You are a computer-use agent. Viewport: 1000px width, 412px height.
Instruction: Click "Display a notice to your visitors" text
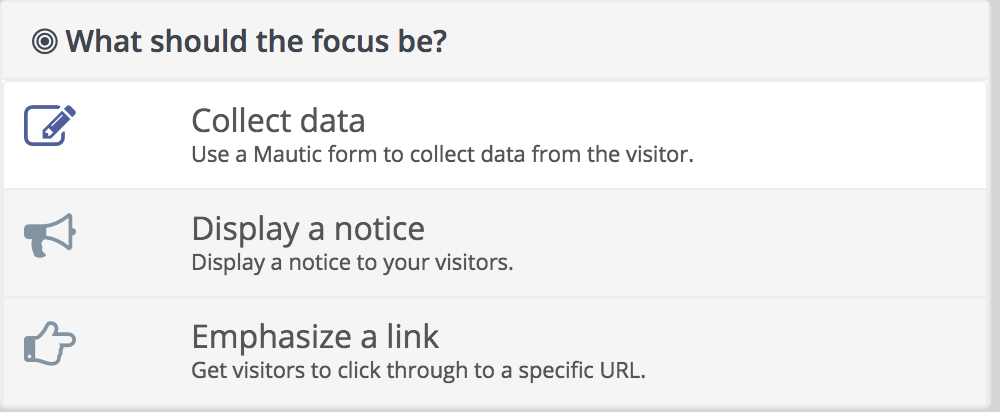[352, 263]
